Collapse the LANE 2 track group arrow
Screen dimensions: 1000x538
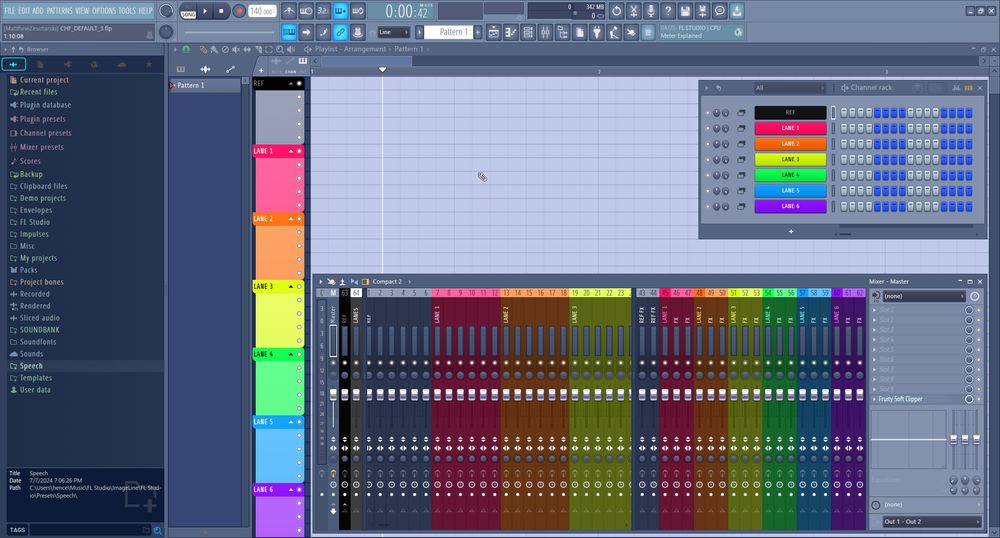pyautogui.click(x=291, y=219)
